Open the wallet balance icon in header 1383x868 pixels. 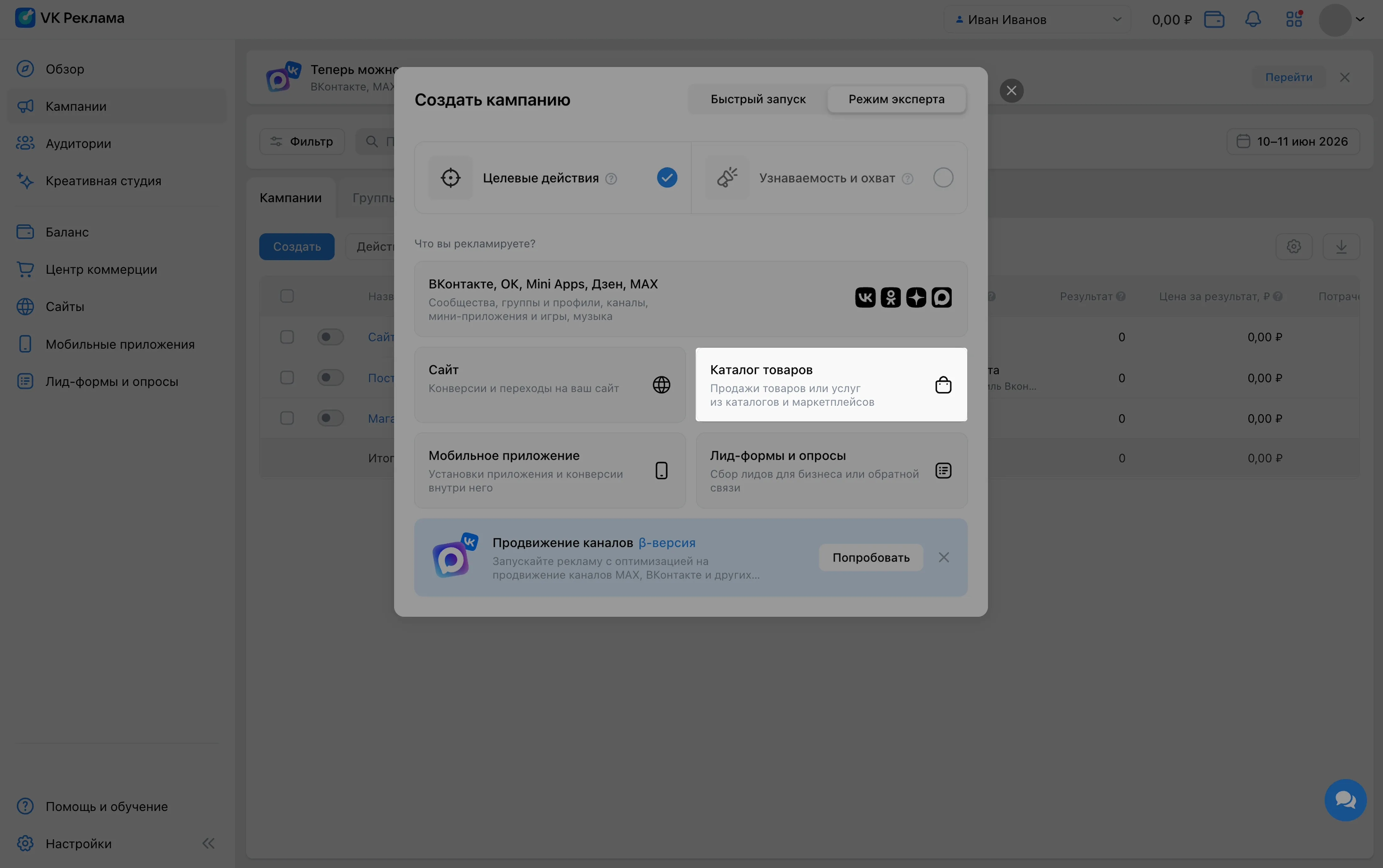tap(1214, 19)
